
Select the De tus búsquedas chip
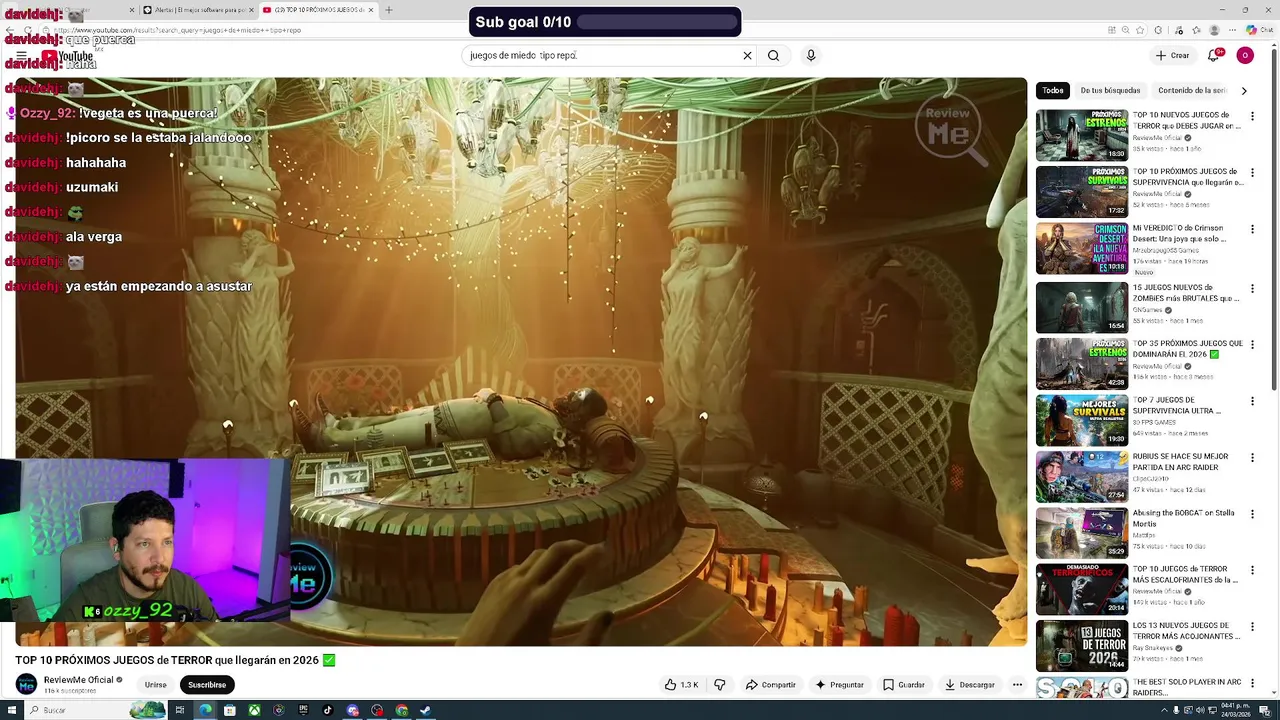click(1110, 91)
